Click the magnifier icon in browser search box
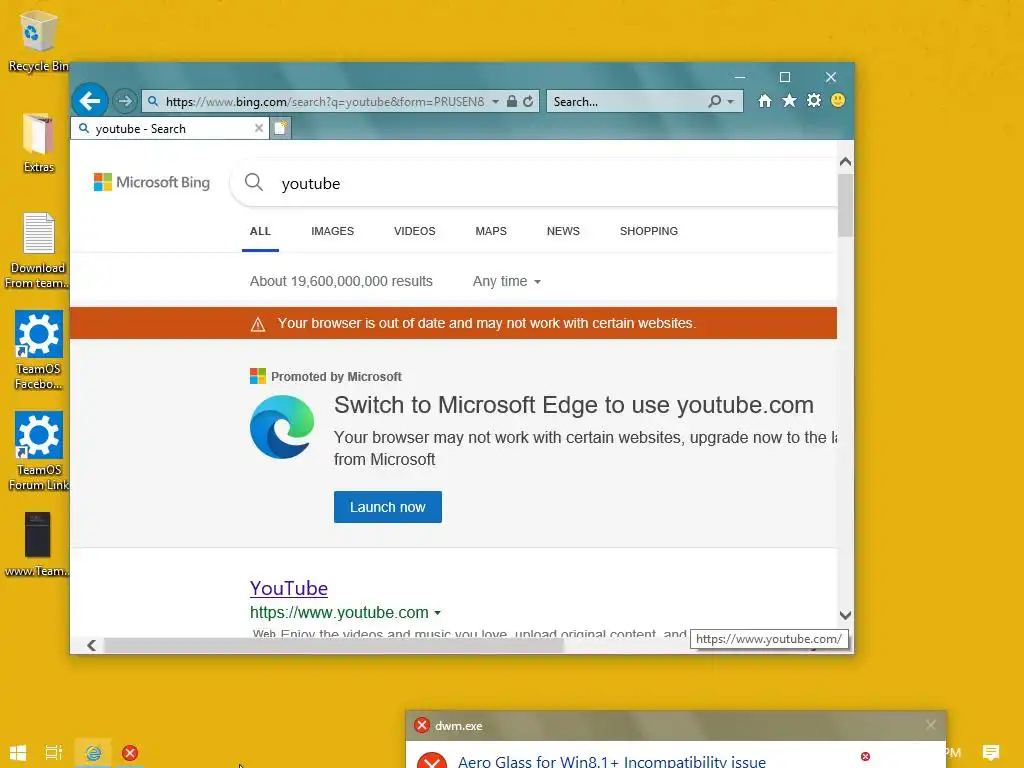This screenshot has width=1024, height=768. click(x=714, y=101)
